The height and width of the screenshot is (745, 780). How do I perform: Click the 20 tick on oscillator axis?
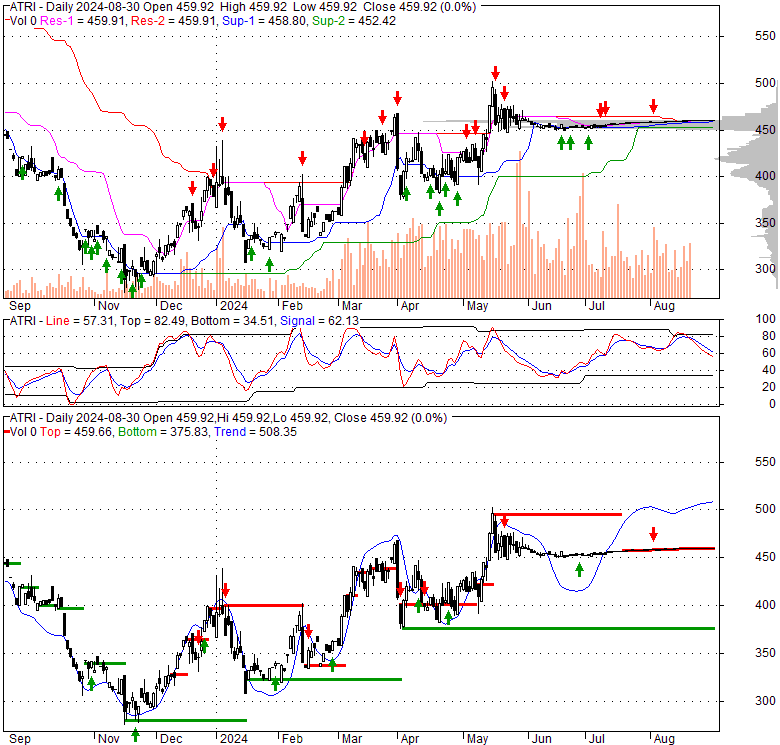769,387
